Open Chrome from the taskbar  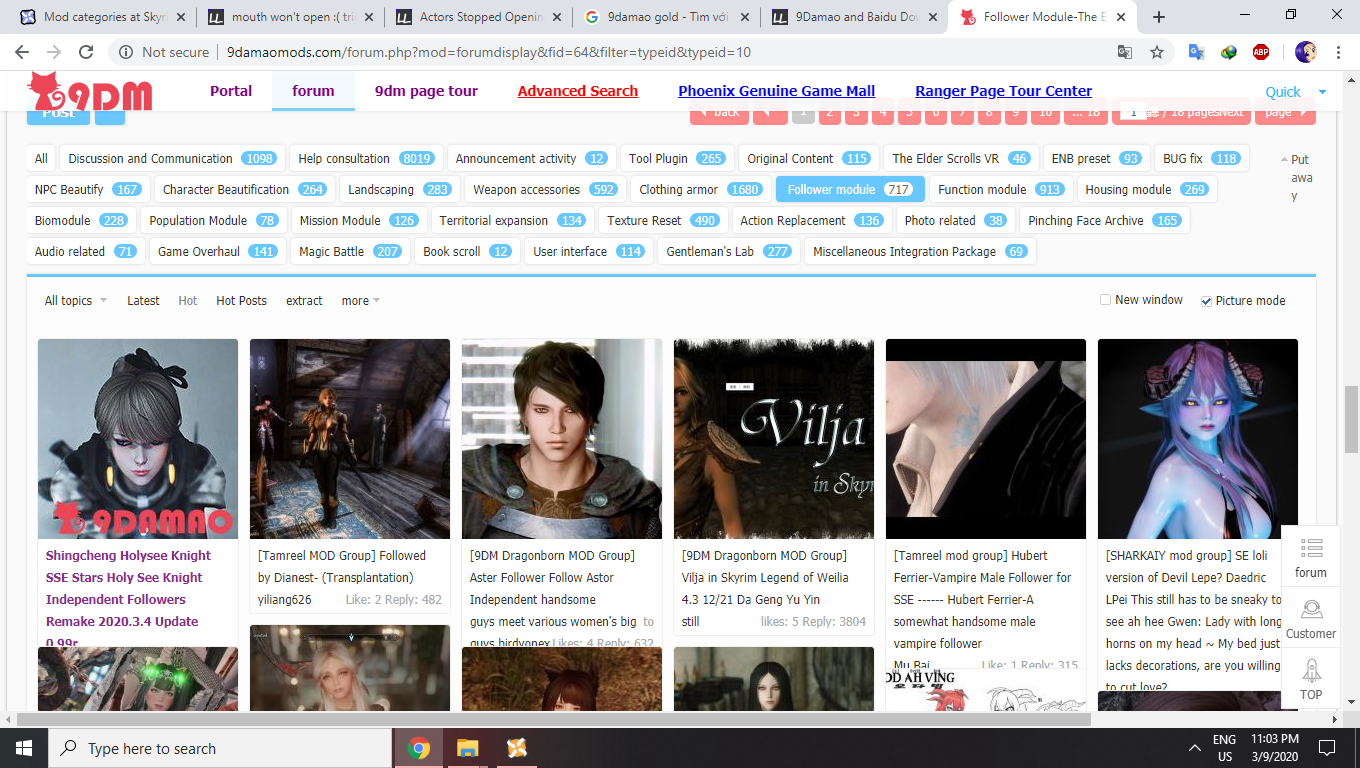(x=419, y=748)
